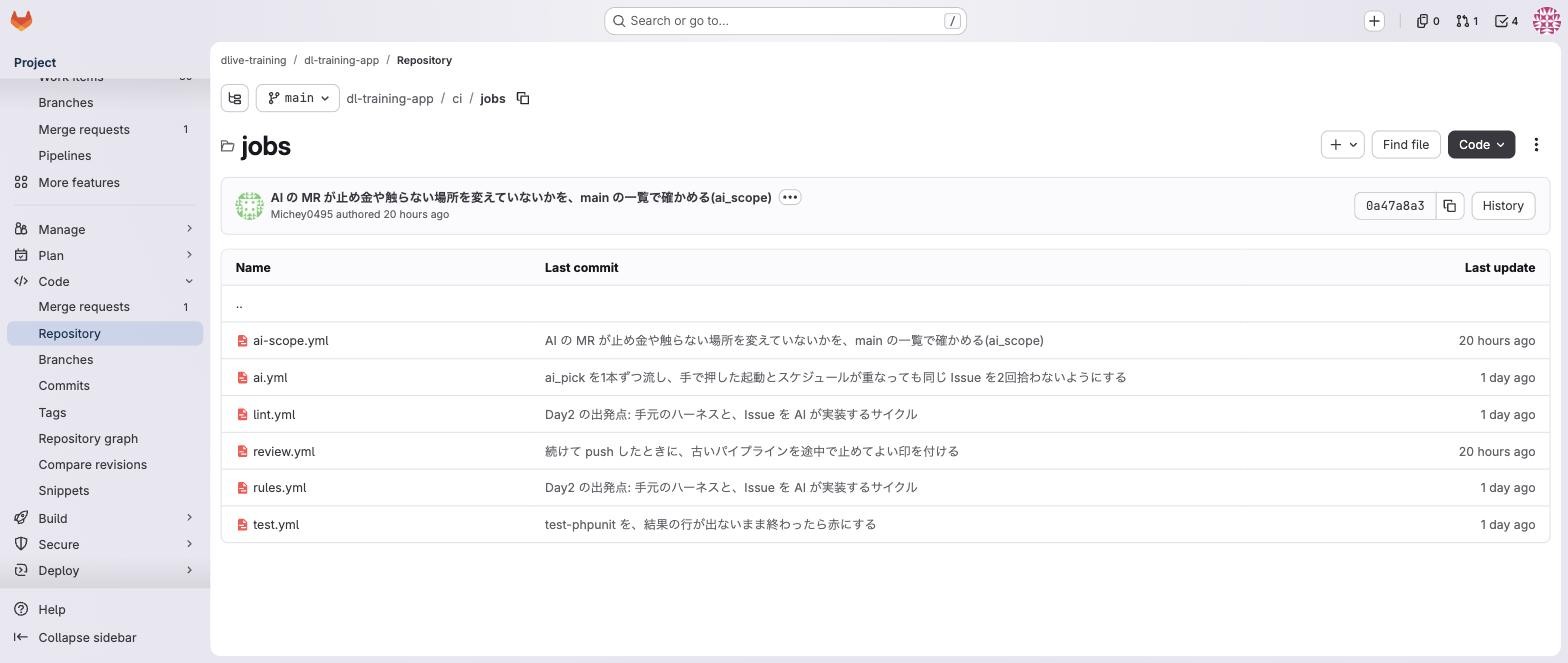
Task: Click the Project heading in sidebar
Action: [35, 62]
